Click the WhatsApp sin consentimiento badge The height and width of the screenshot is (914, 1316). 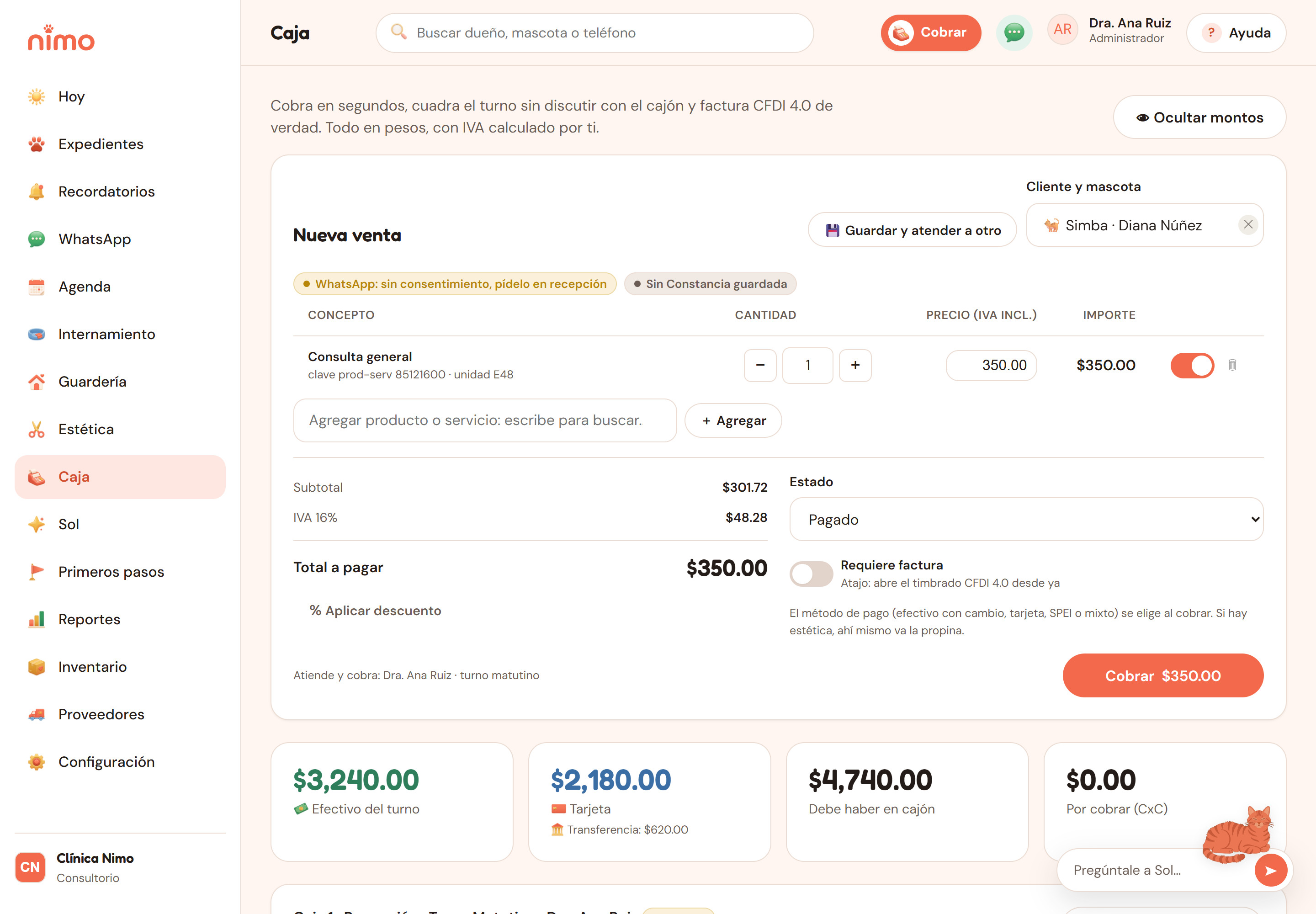[x=455, y=283]
